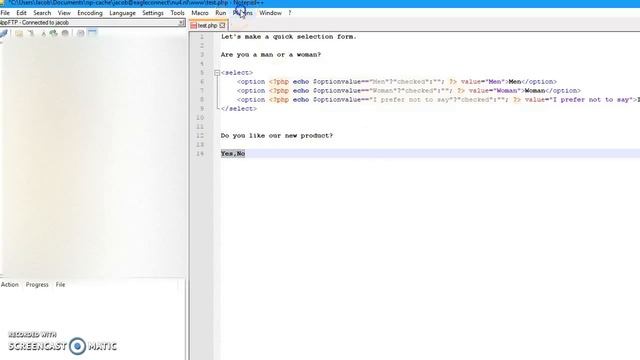Click line number 14 in the margin
Image resolution: width=640 pixels, height=360 pixels.
click(200, 153)
